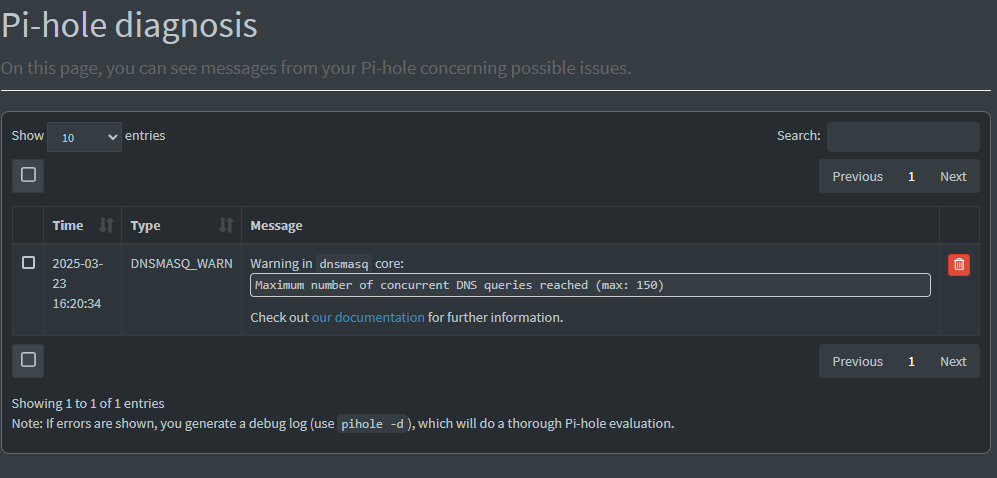The width and height of the screenshot is (997, 478).
Task: Click the Time column header label
Action: (x=68, y=225)
